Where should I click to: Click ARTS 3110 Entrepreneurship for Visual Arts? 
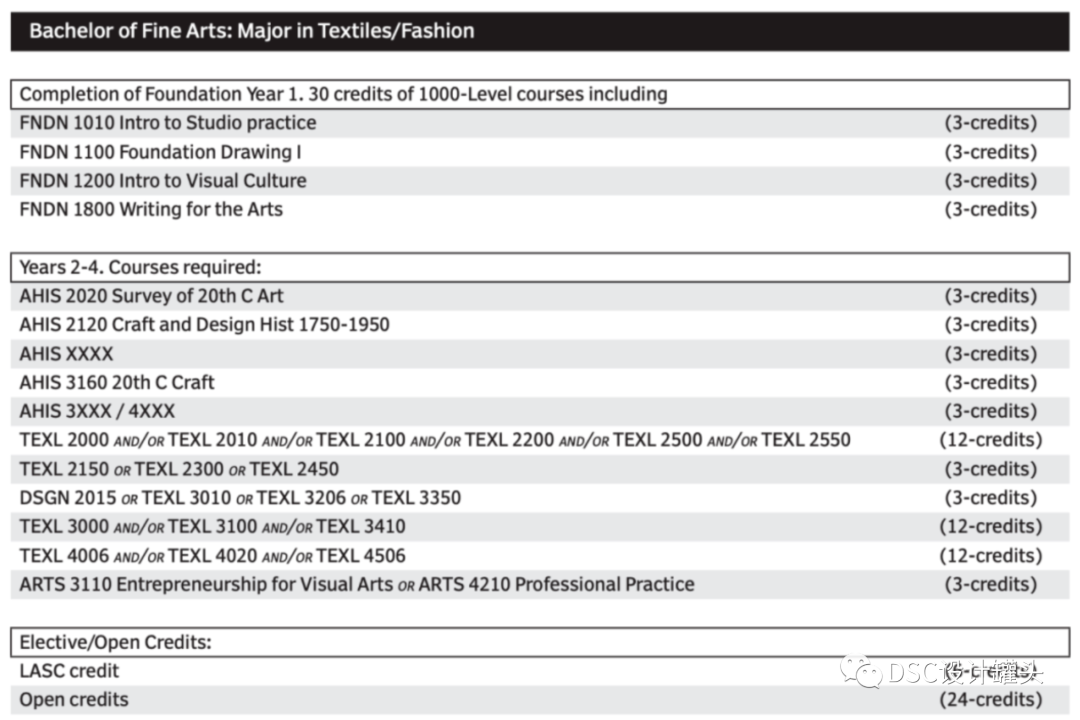tap(206, 584)
